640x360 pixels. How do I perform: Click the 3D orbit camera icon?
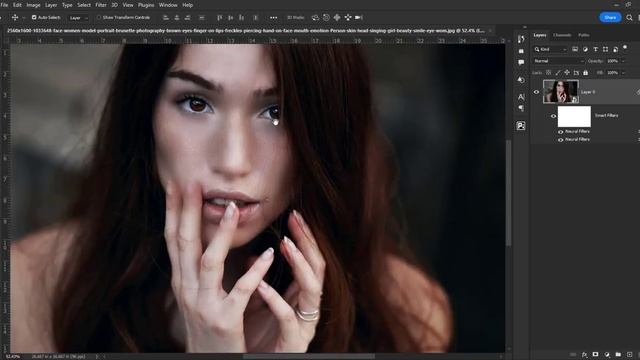[x=315, y=18]
